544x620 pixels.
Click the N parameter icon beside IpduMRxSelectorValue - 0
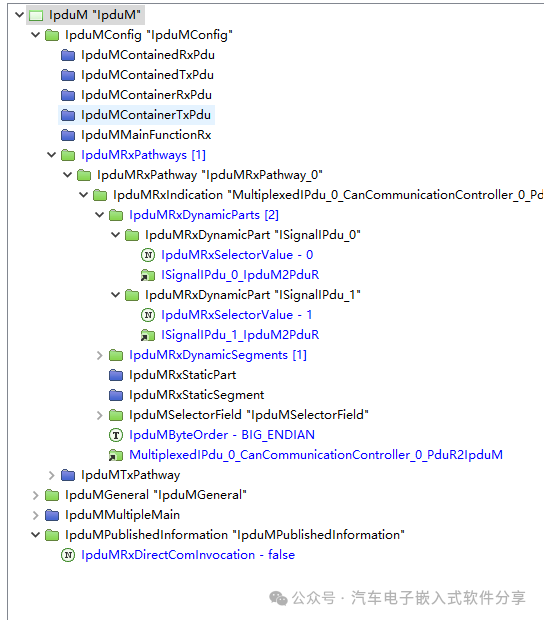click(148, 255)
